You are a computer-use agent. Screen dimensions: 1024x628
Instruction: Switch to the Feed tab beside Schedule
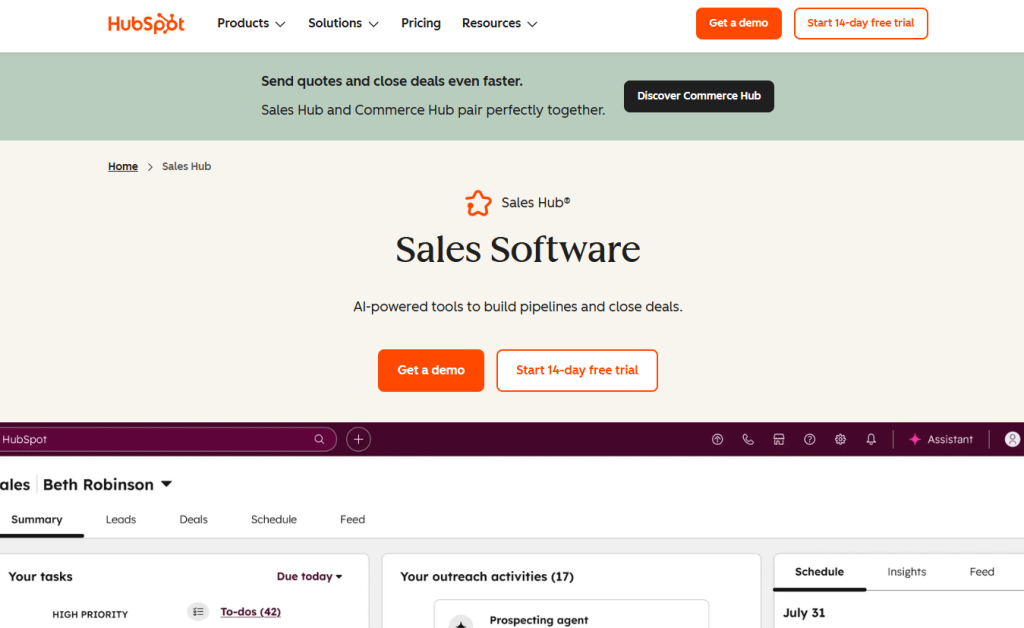click(x=353, y=520)
